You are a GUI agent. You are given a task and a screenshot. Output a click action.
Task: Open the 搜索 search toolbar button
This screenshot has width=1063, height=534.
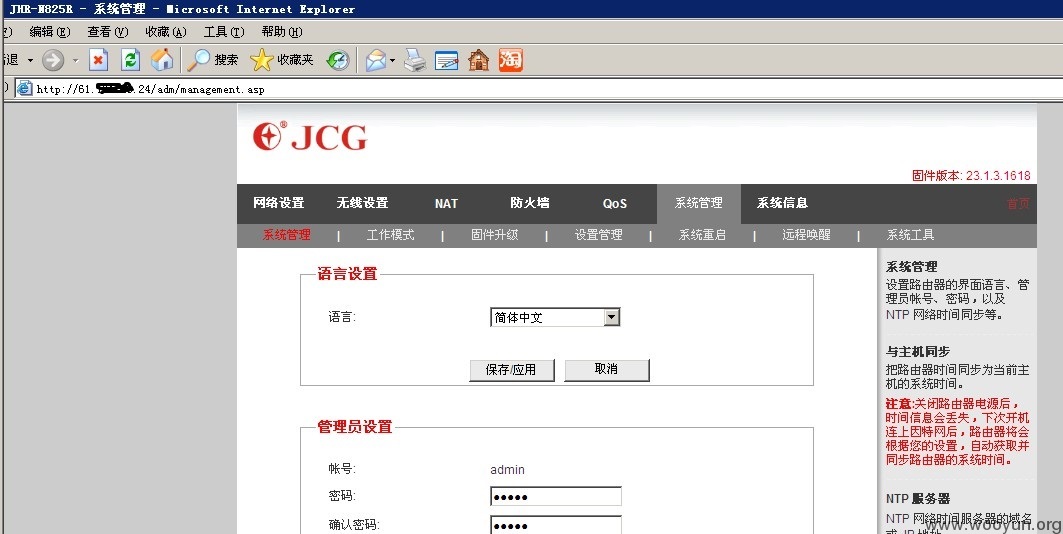click(213, 60)
